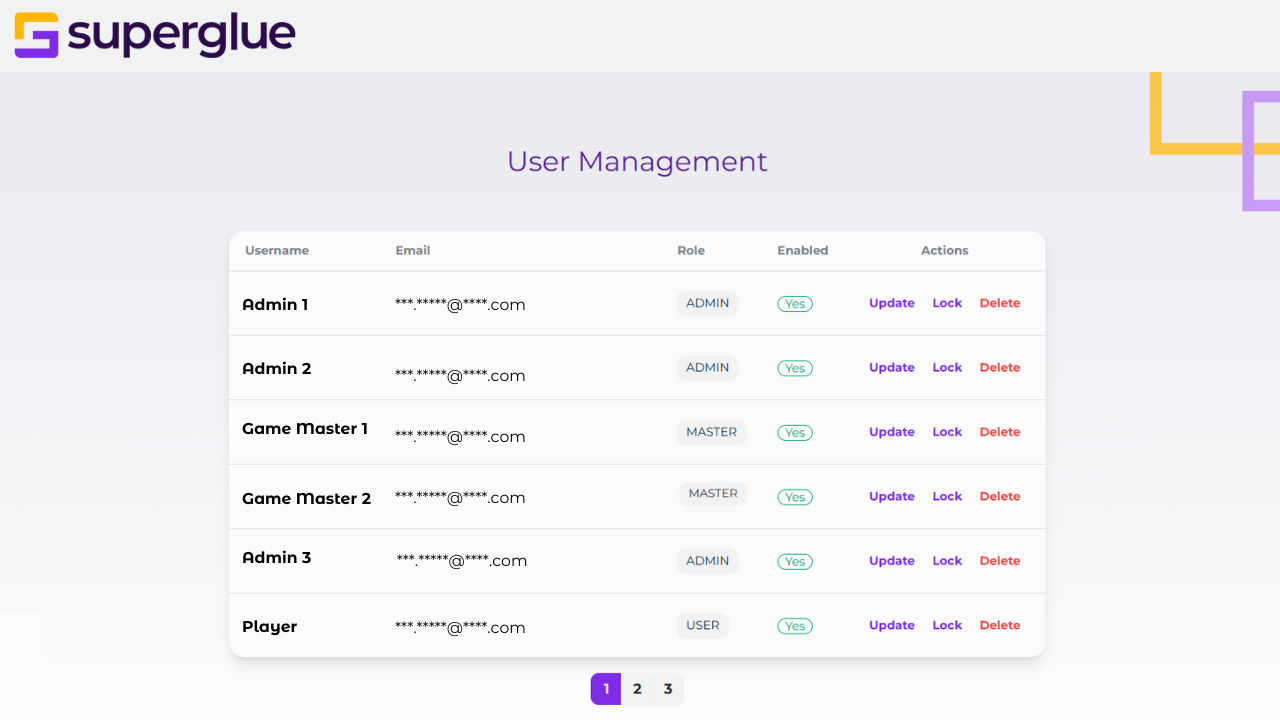Delete the Admin 3 user
This screenshot has width=1280, height=720.
(1000, 561)
